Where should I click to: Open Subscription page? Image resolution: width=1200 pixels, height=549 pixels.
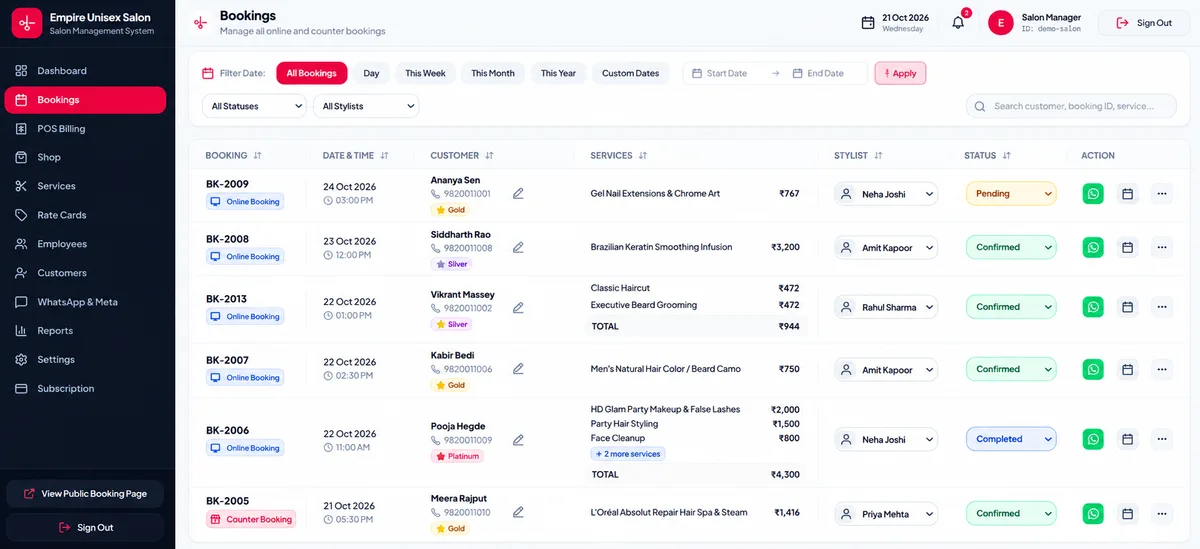coord(85,389)
